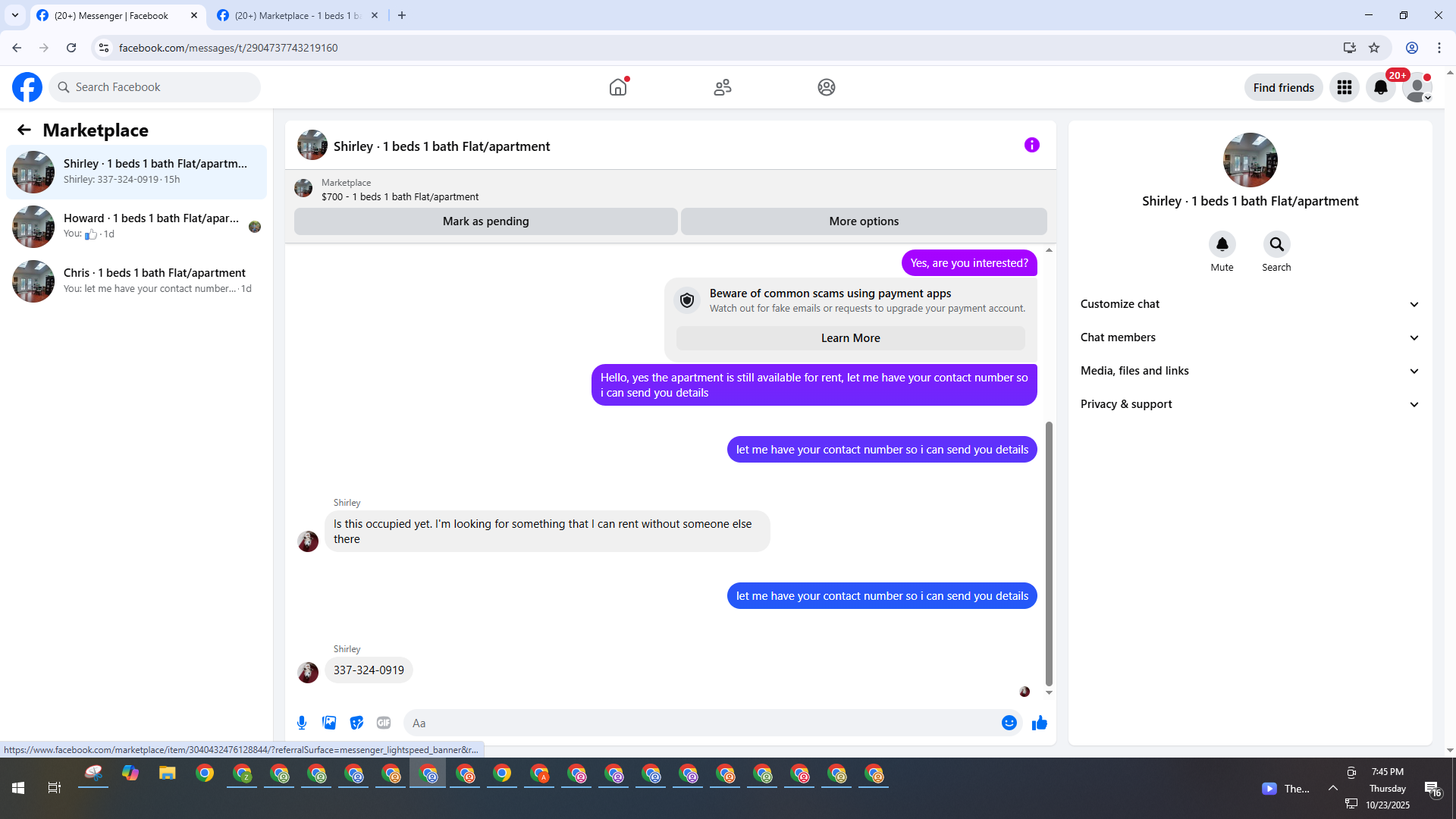The height and width of the screenshot is (819, 1456).
Task: Choose an emoji with the smiley icon
Action: (1009, 723)
